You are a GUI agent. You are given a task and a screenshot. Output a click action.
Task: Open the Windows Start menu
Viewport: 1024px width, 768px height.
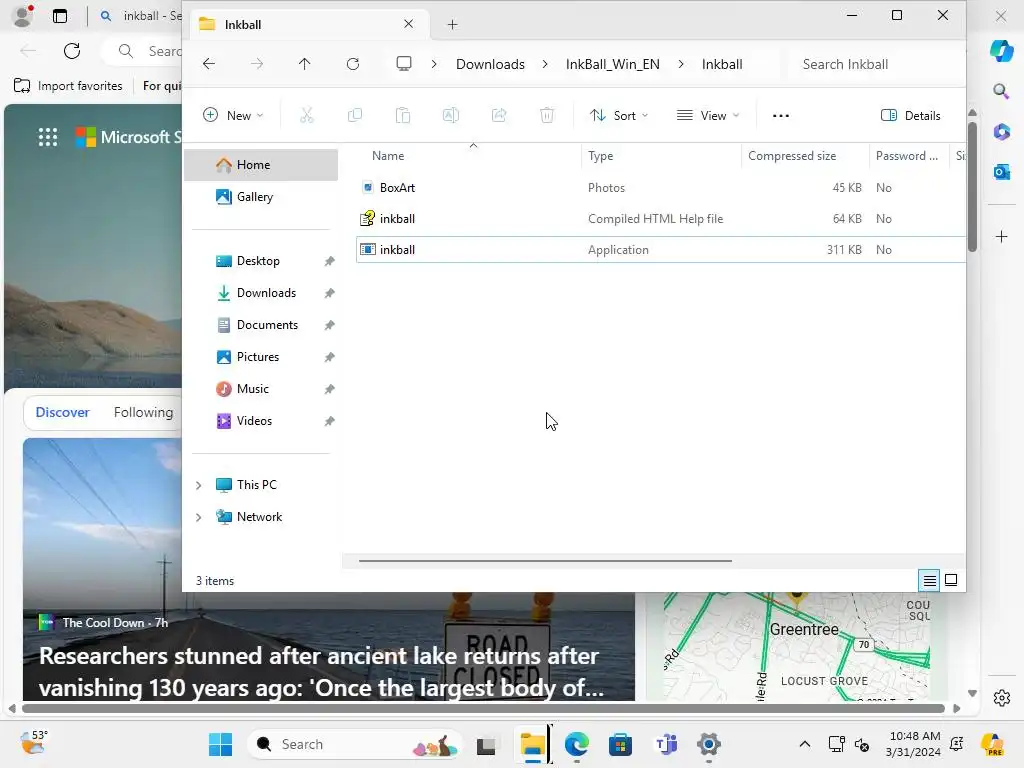220,744
